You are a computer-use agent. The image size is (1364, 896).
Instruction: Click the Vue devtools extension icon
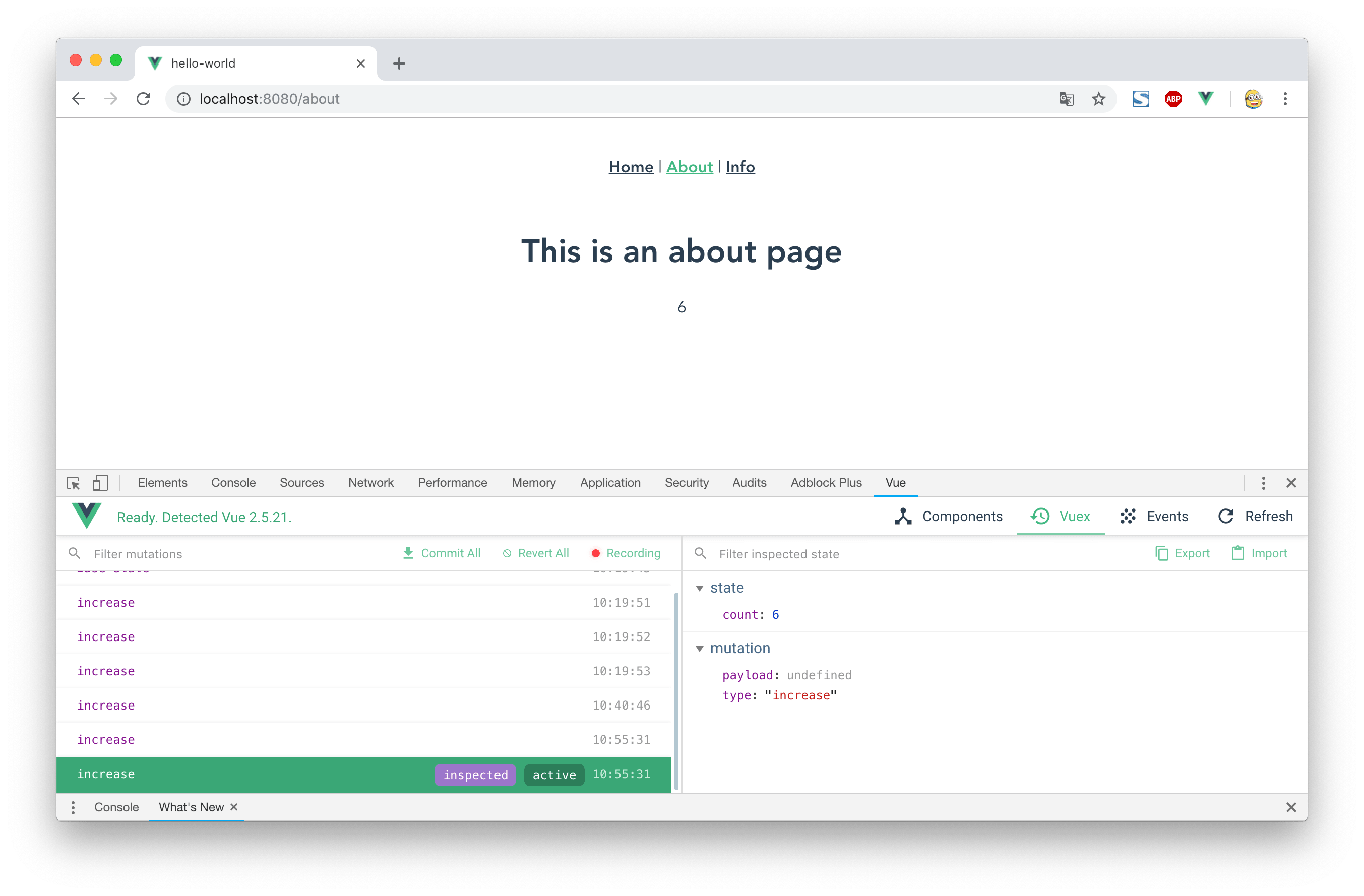pos(1205,99)
